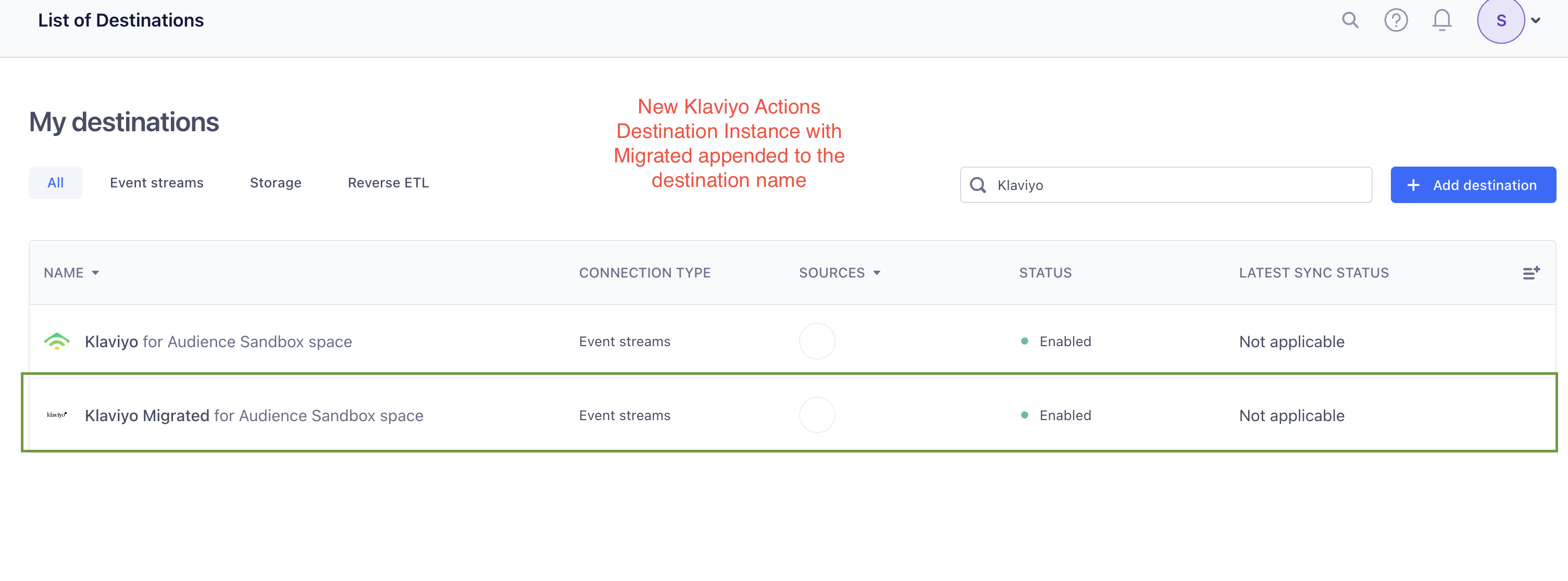Click the S profile avatar badge
Viewport: 1568px width, 581px height.
(1502, 20)
